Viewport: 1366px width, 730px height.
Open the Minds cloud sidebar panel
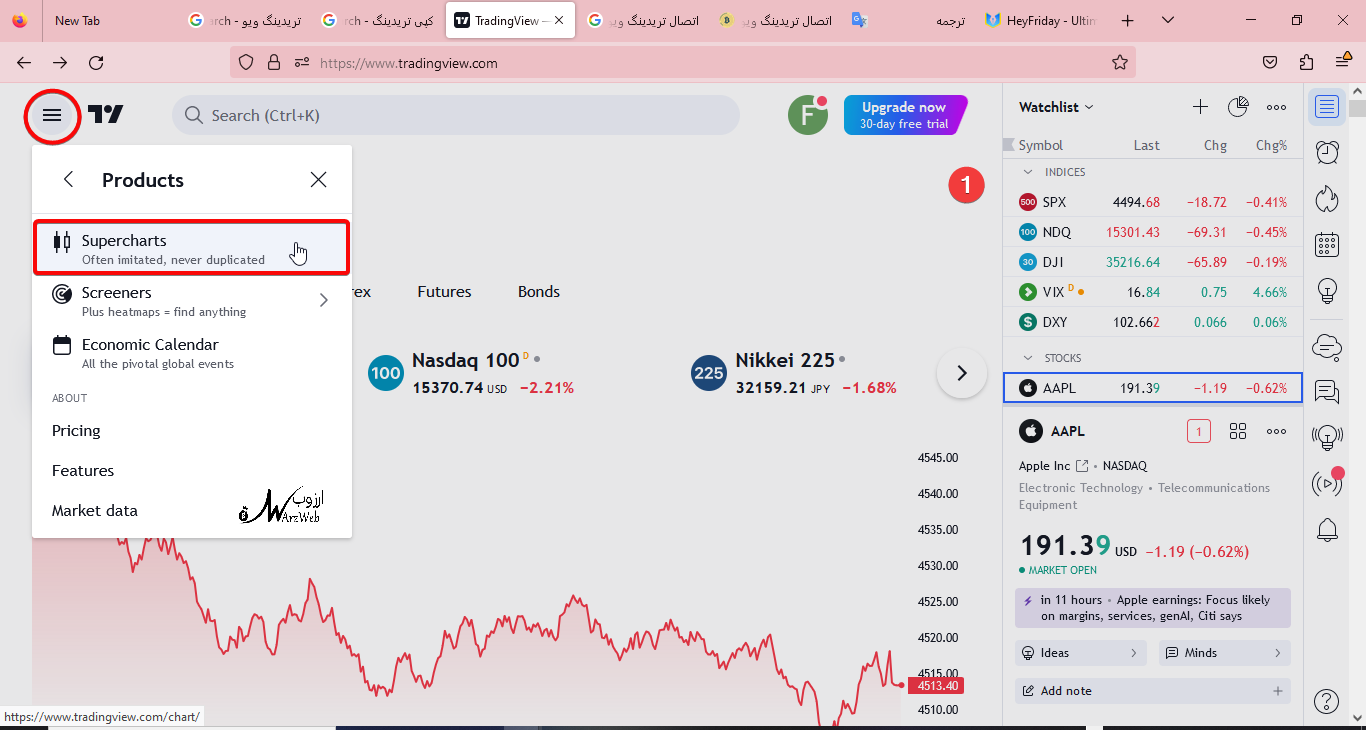(1327, 346)
